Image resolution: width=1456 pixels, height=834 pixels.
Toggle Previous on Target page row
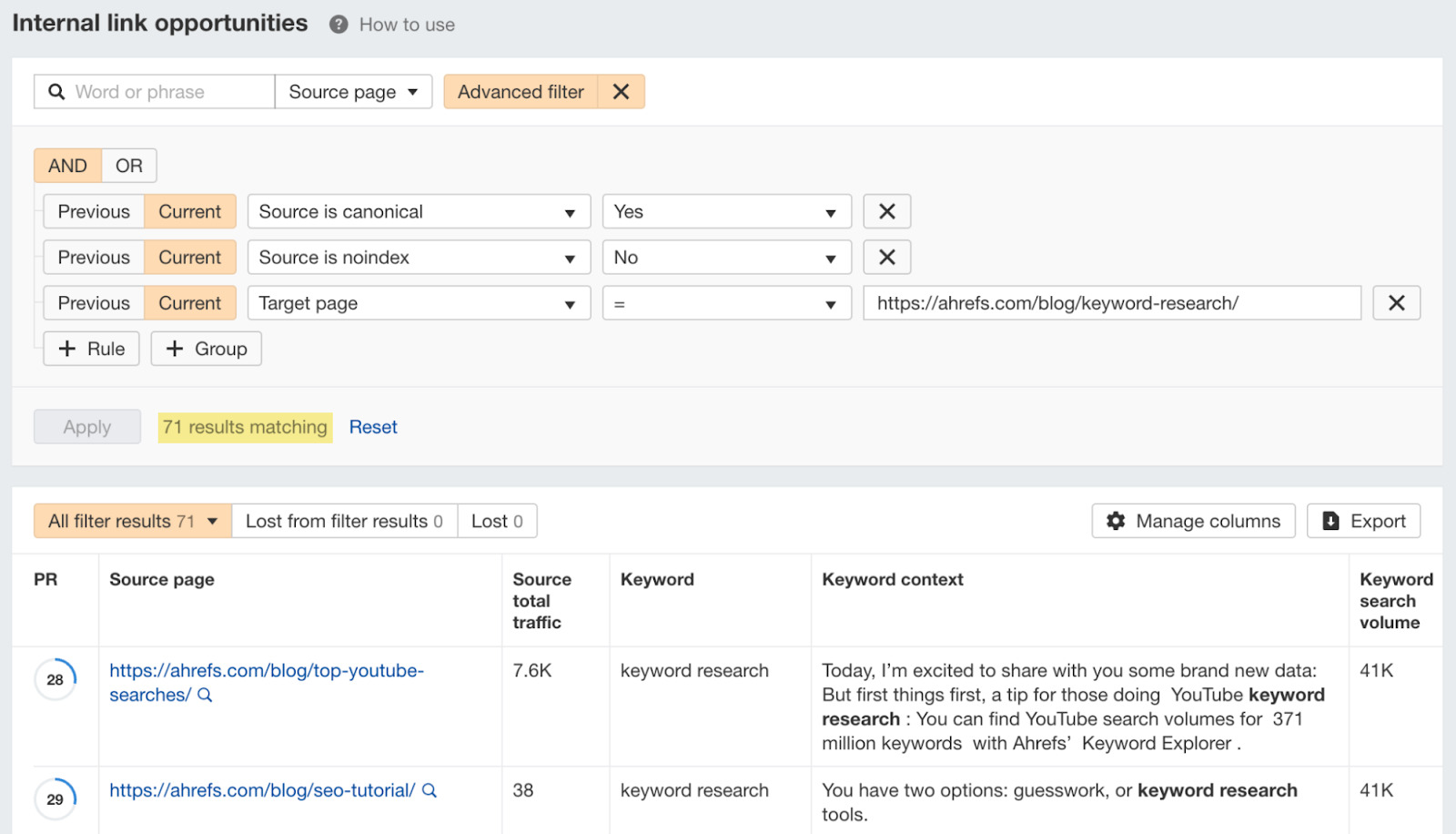click(x=94, y=303)
